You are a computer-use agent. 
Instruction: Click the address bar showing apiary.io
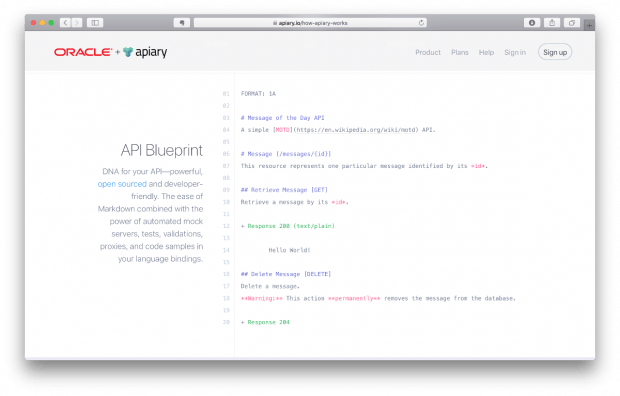click(310, 23)
